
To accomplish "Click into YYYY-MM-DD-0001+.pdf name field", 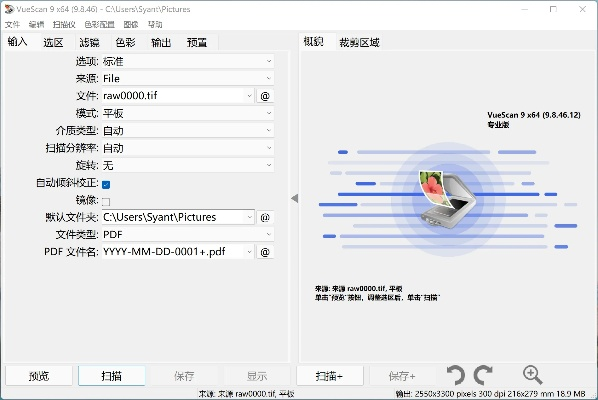I will click(173, 252).
